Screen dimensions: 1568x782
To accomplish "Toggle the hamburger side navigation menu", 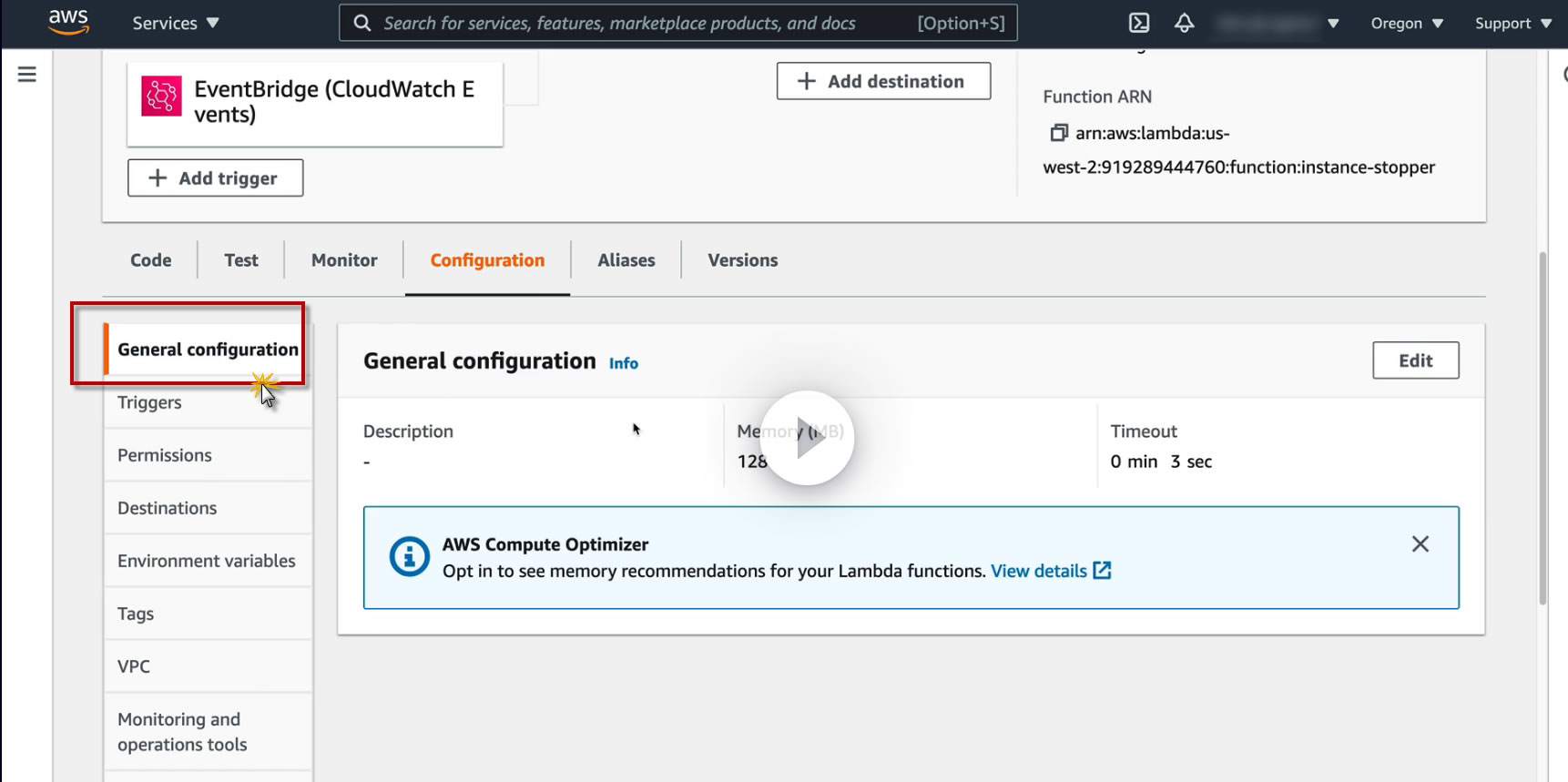I will [x=27, y=75].
